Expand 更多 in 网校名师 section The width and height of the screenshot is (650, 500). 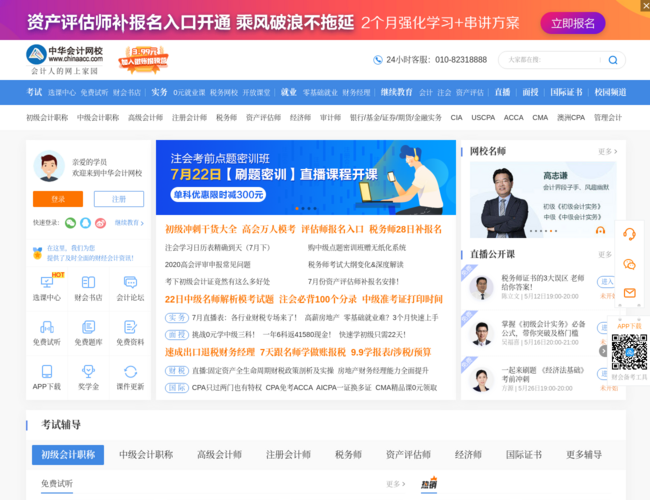coord(608,152)
